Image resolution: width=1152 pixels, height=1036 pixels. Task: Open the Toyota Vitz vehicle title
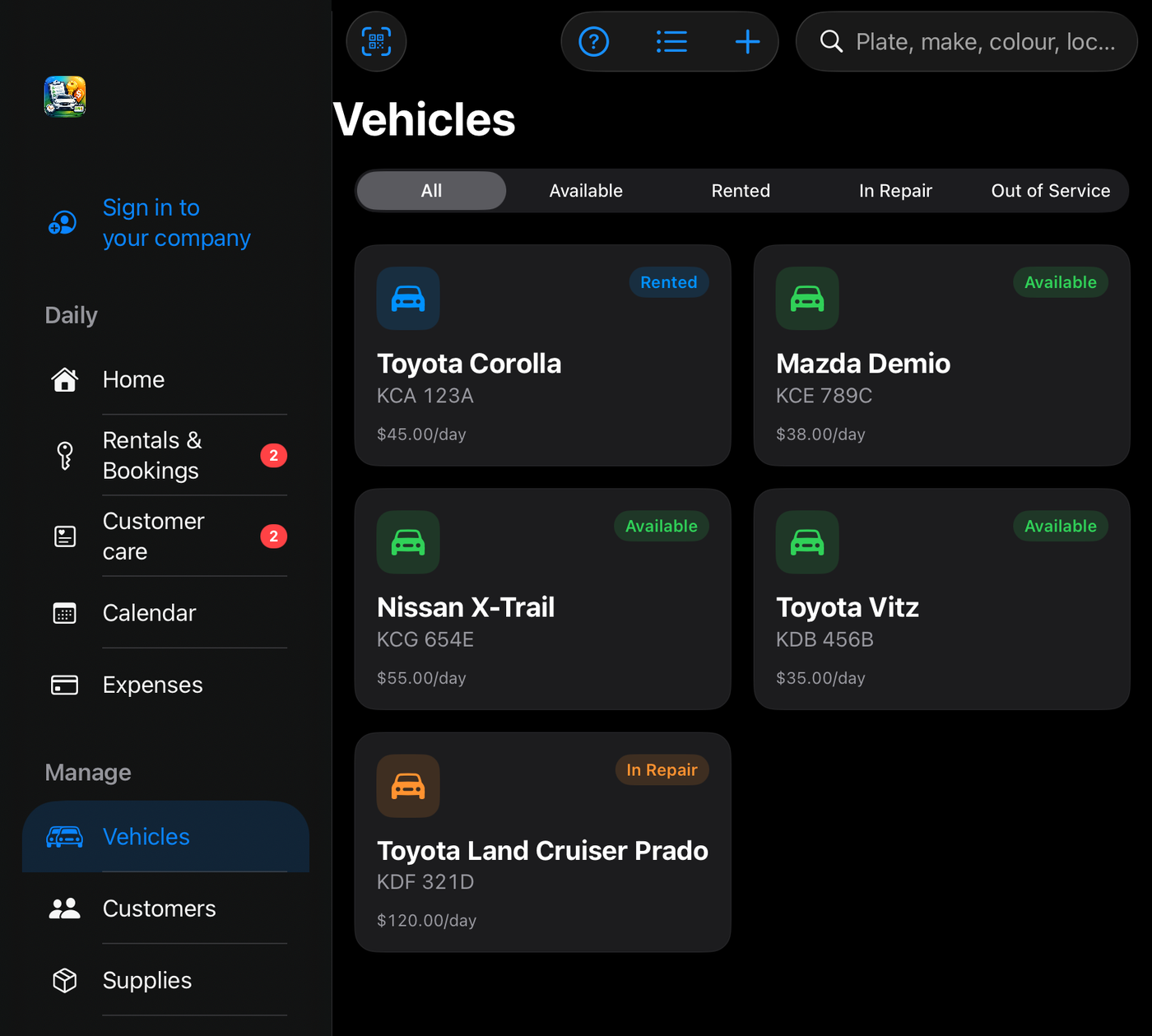pyautogui.click(x=848, y=607)
